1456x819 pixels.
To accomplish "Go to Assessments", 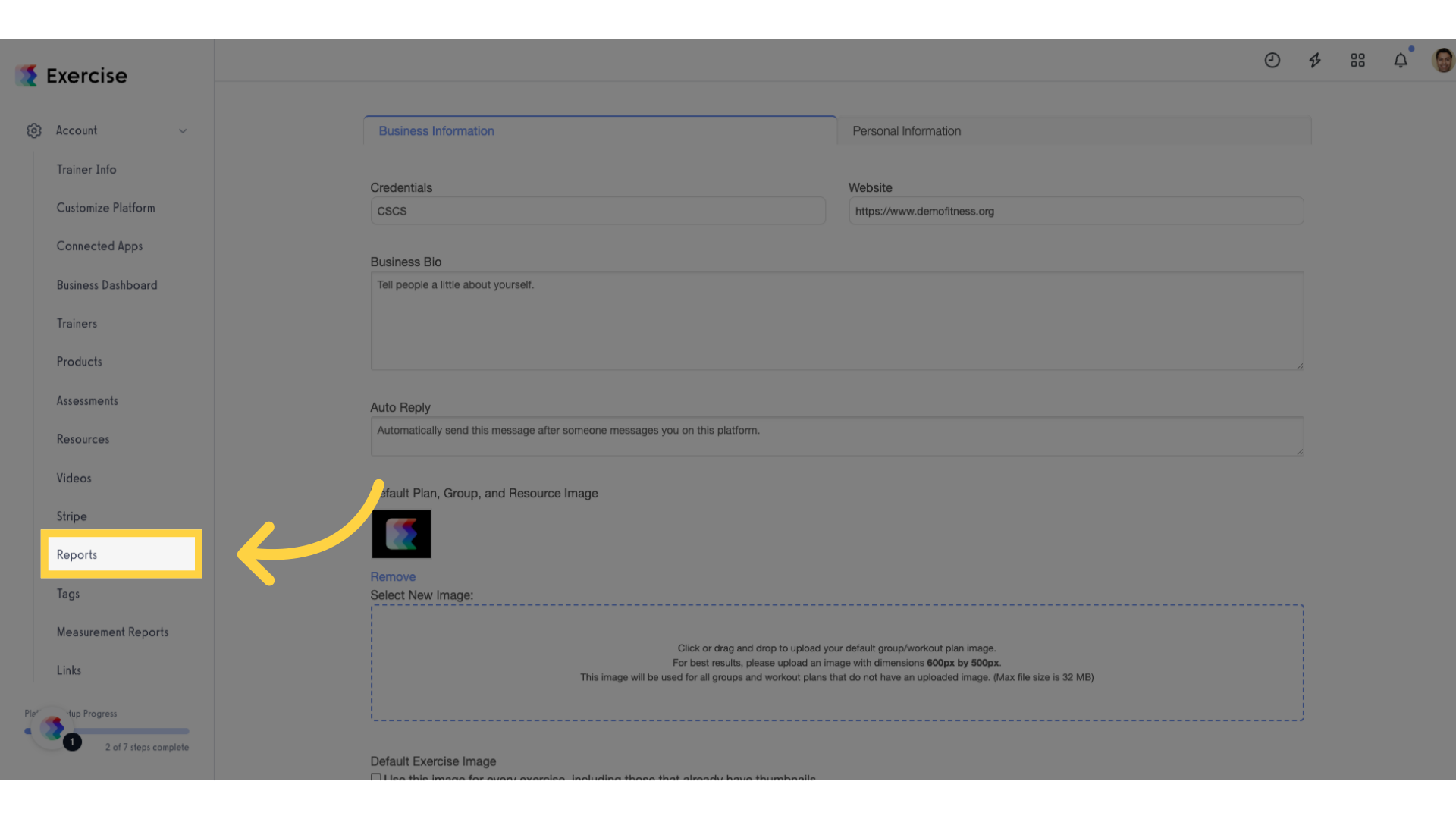I will tap(87, 400).
